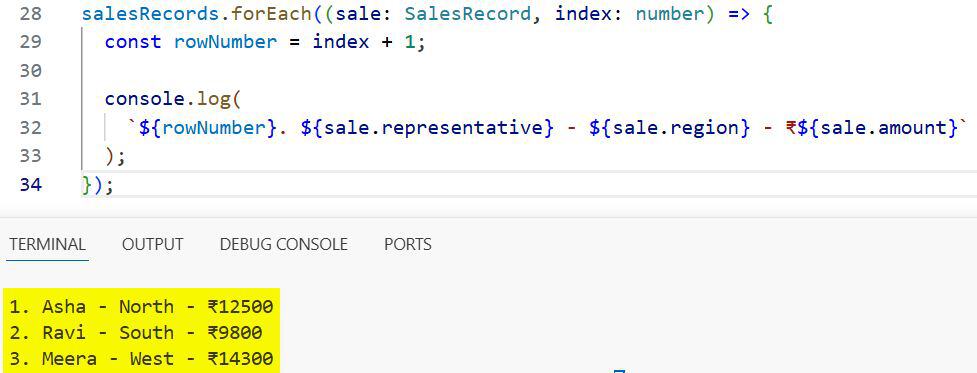Click line number 30 in the gutter
977x373 pixels.
[31, 70]
